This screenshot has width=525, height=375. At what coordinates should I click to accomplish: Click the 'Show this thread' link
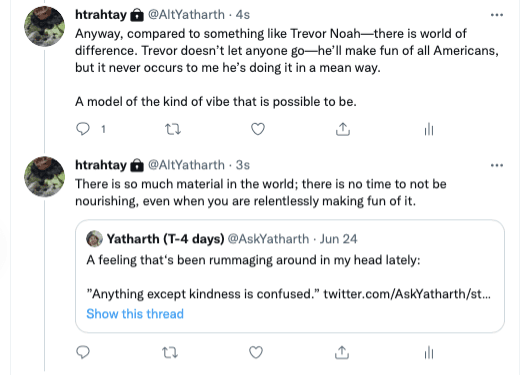(x=135, y=314)
